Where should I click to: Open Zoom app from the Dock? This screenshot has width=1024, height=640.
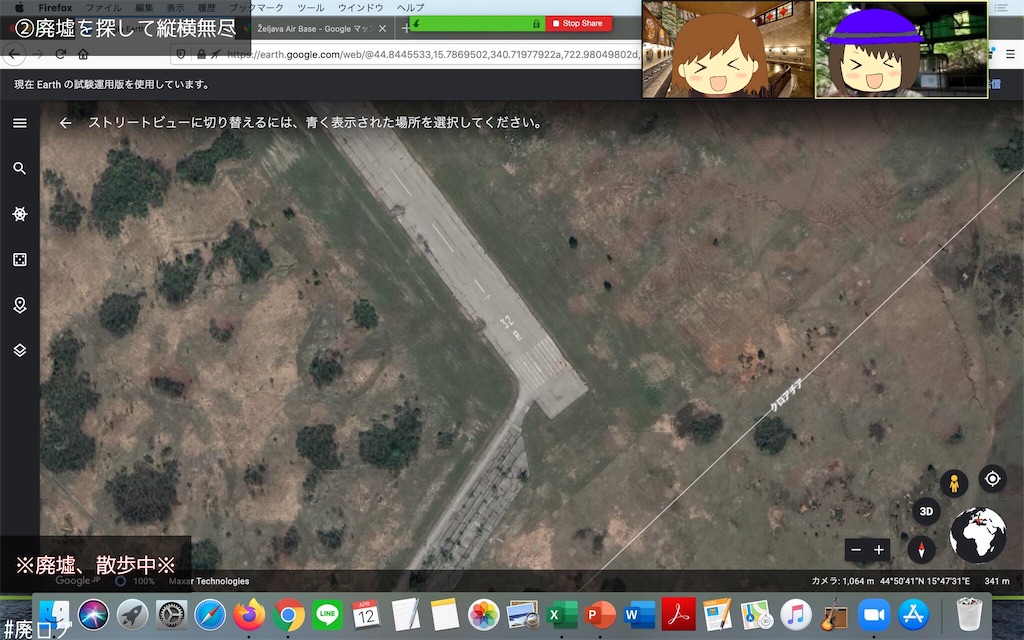click(x=874, y=615)
